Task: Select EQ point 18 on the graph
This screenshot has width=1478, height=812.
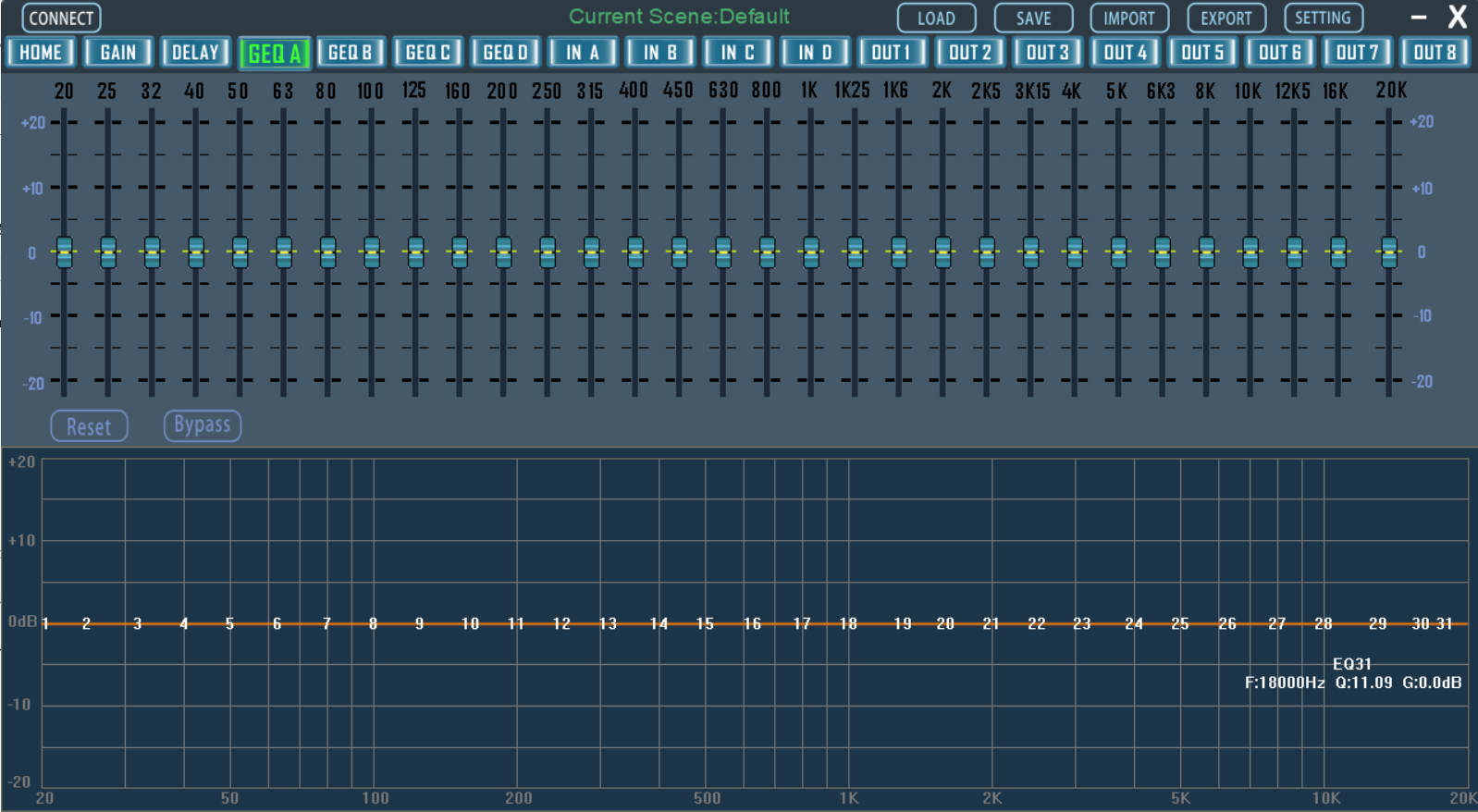Action: click(848, 623)
